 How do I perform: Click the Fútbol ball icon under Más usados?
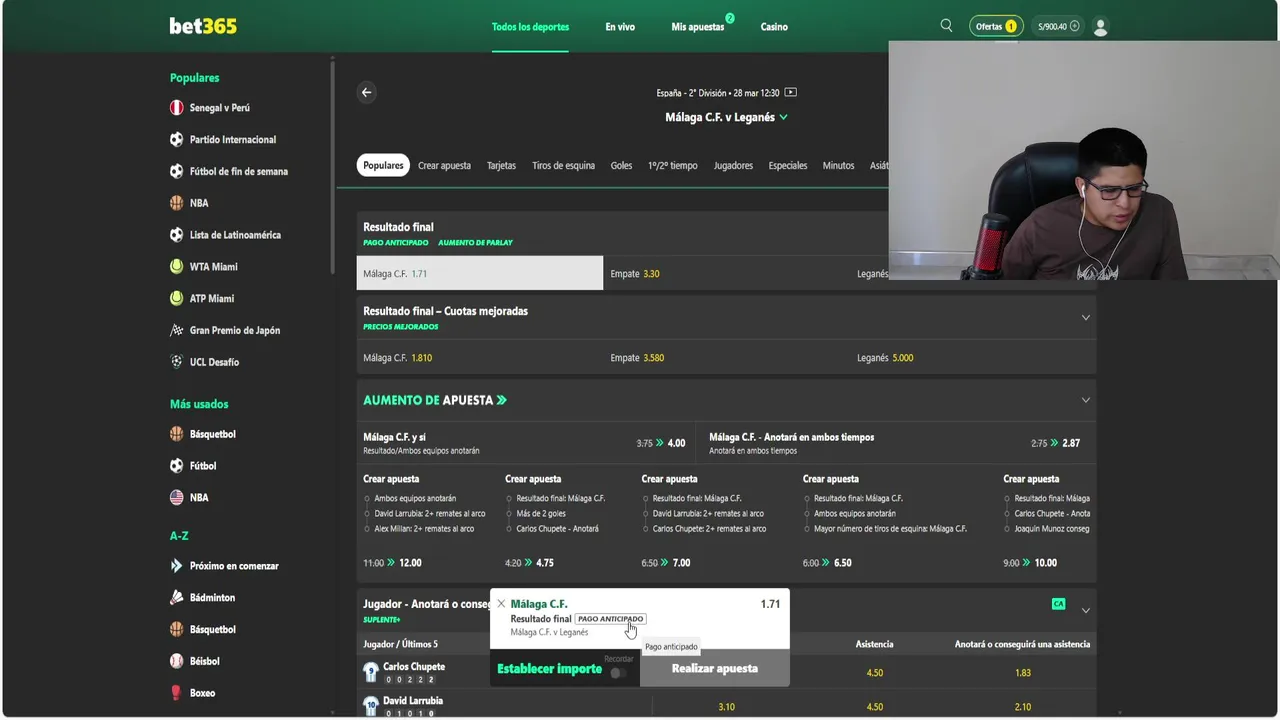(x=176, y=466)
